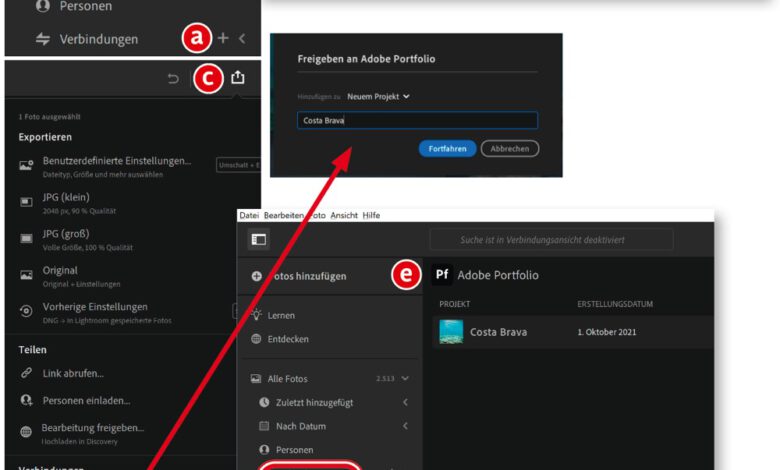780x470 pixels.
Task: Open the Neuem Projekt dropdown
Action: coord(379,96)
